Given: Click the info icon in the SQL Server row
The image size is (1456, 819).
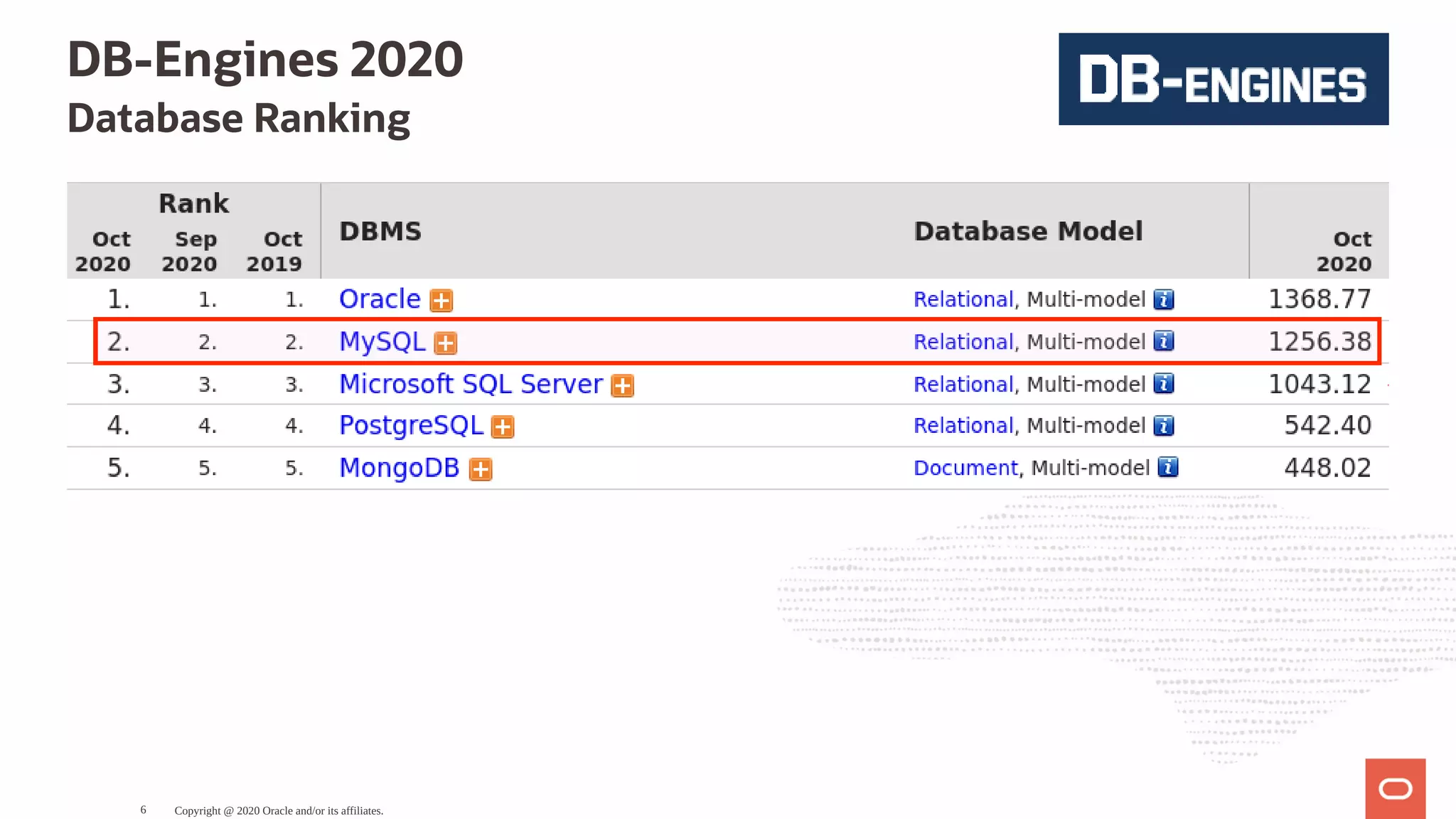Looking at the screenshot, I should point(1164,383).
